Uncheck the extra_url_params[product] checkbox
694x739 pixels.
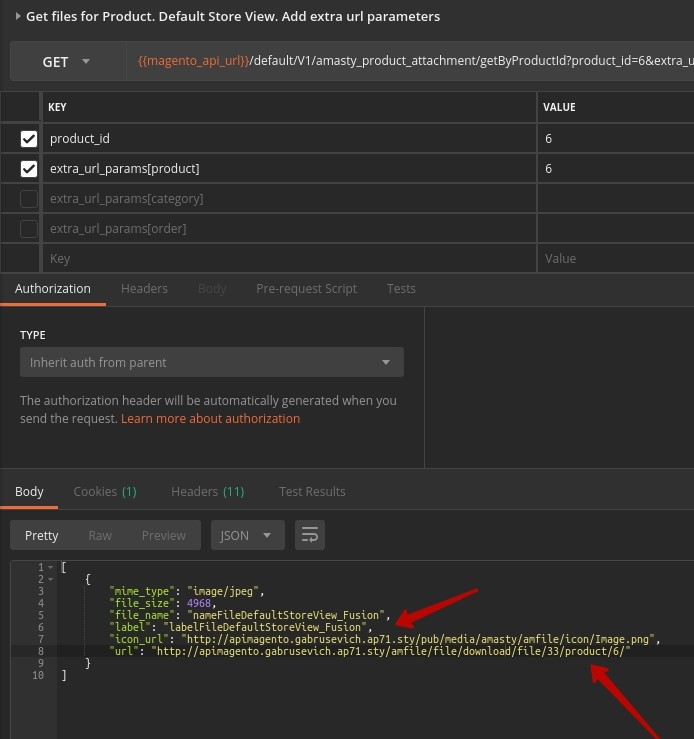tap(29, 169)
